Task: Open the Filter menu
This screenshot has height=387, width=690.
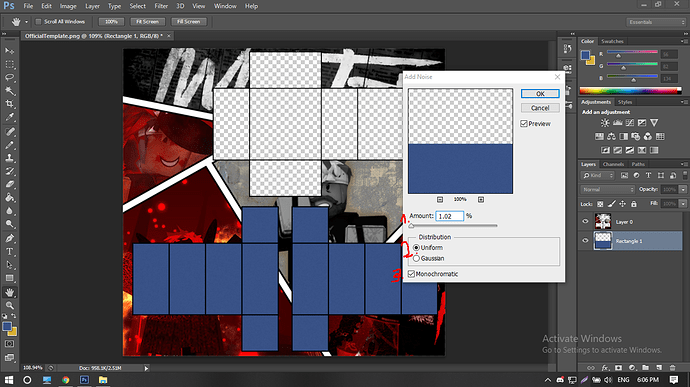Action: click(x=161, y=6)
